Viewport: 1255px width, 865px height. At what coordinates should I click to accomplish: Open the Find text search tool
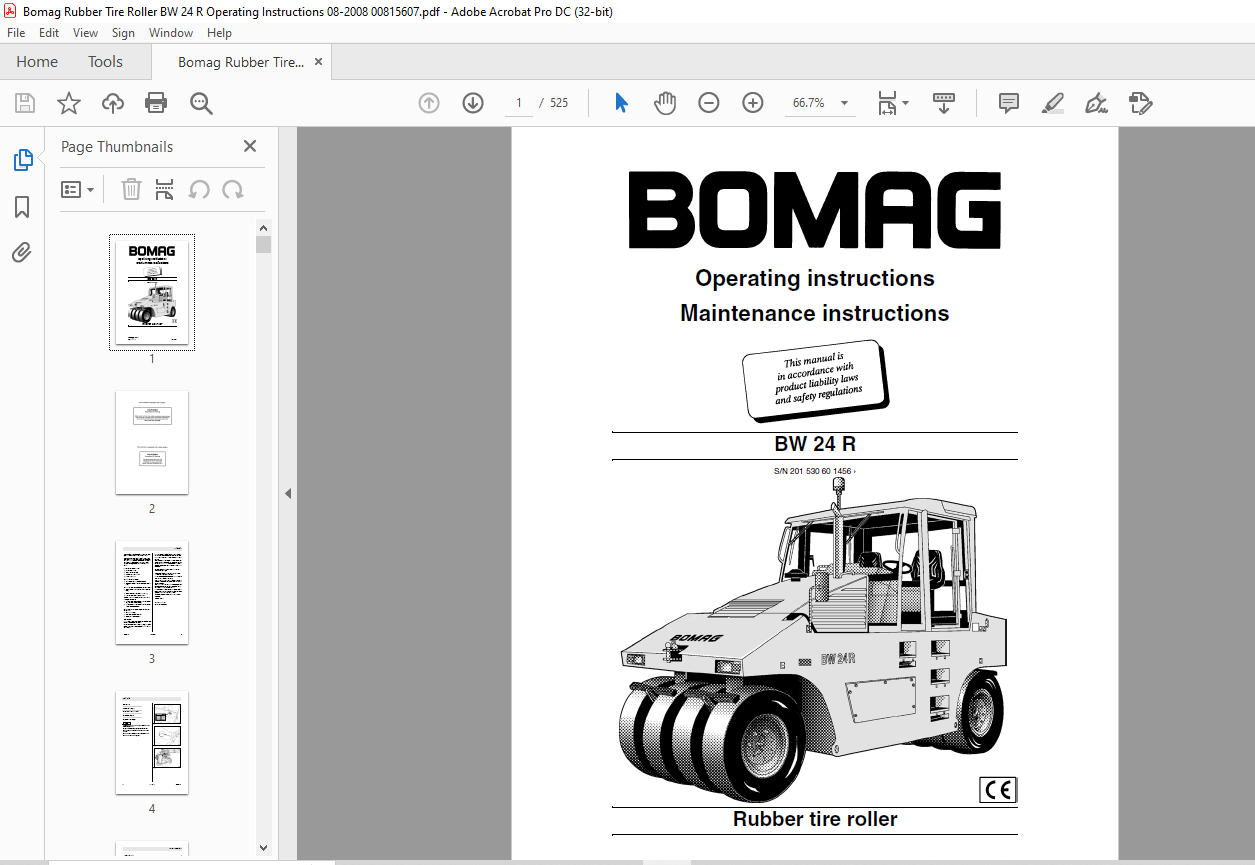[201, 103]
